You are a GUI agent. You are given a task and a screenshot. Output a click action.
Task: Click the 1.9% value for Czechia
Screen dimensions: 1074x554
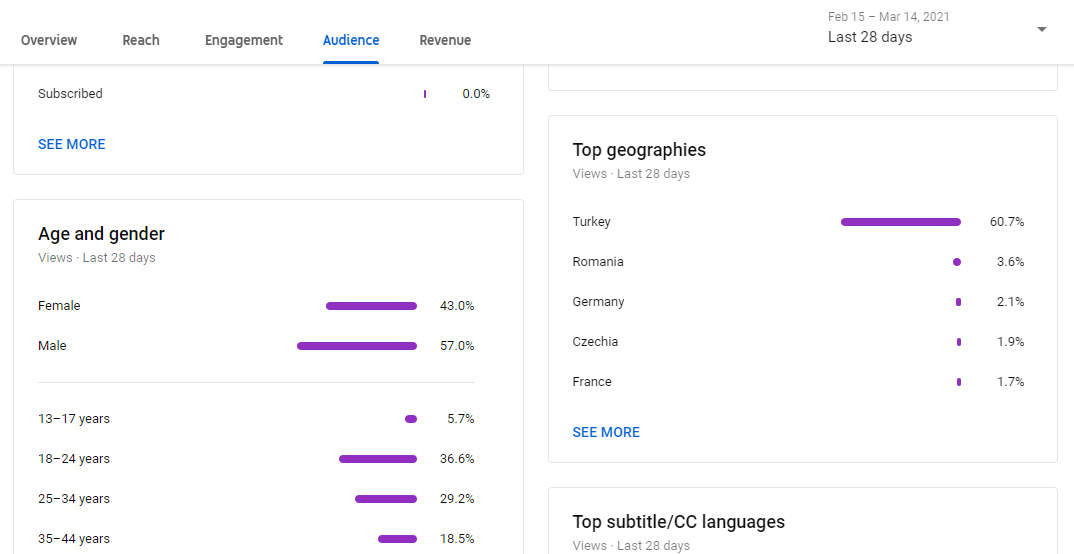[x=1010, y=342]
